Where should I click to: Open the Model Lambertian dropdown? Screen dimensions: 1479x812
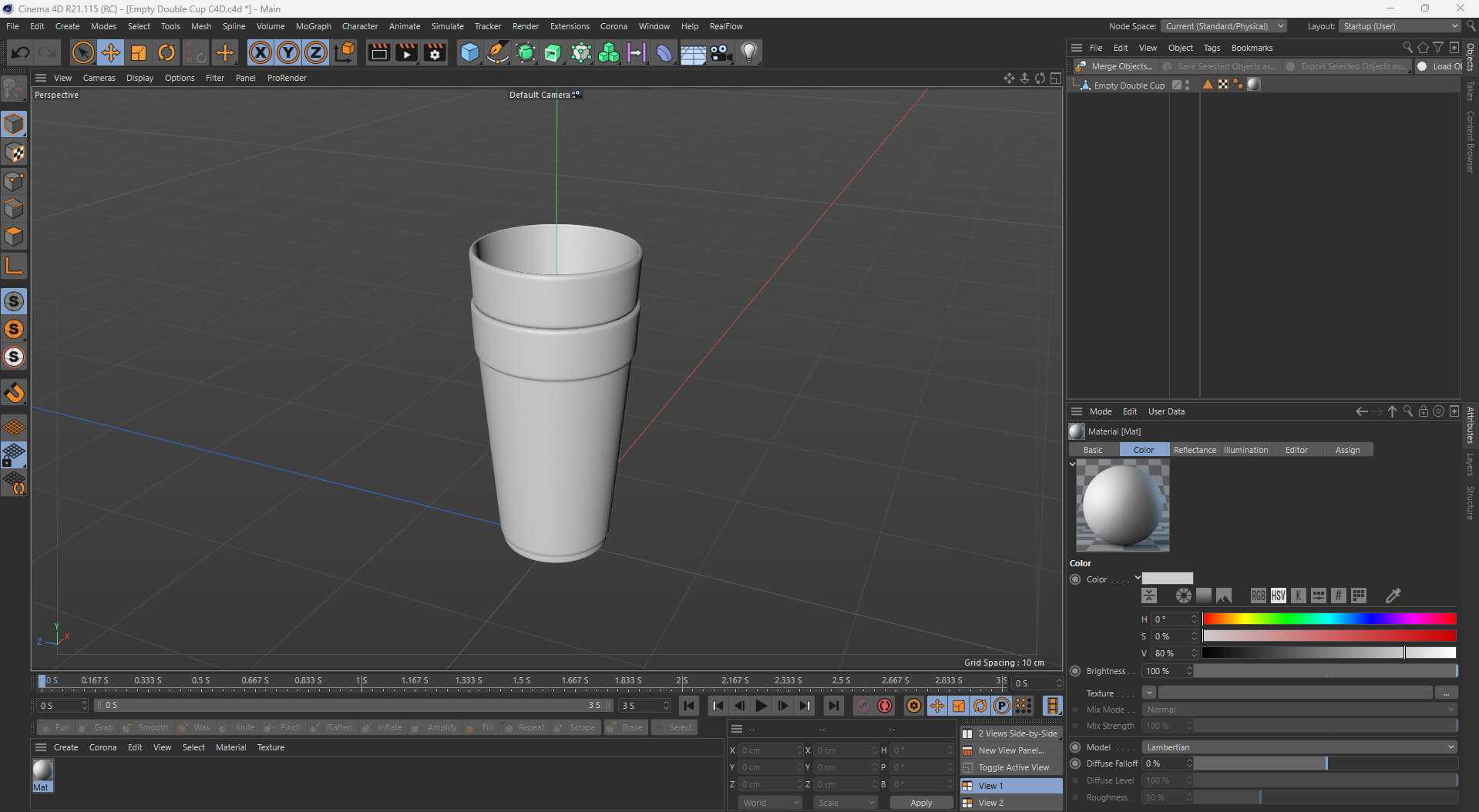1299,747
